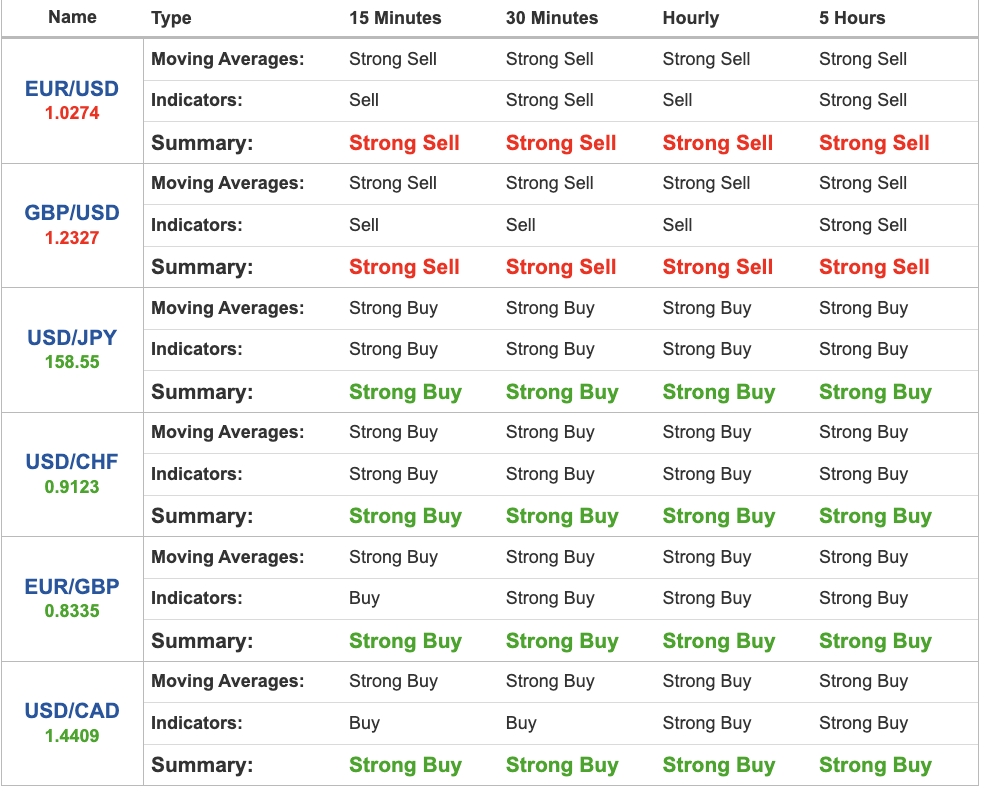Click the USD/JPY price 158.55
Screen dimensions: 984x792
72,362
